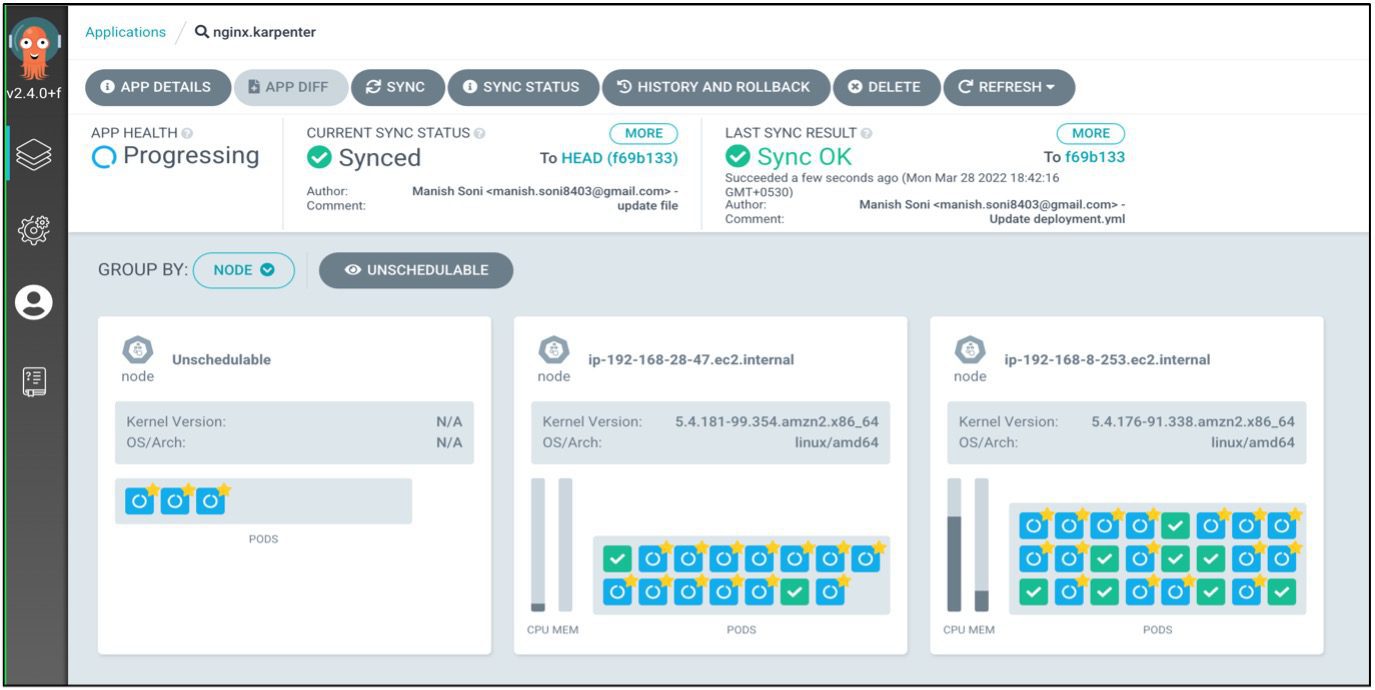Click MORE under CURRENT SYNC STATUS

pyautogui.click(x=644, y=133)
